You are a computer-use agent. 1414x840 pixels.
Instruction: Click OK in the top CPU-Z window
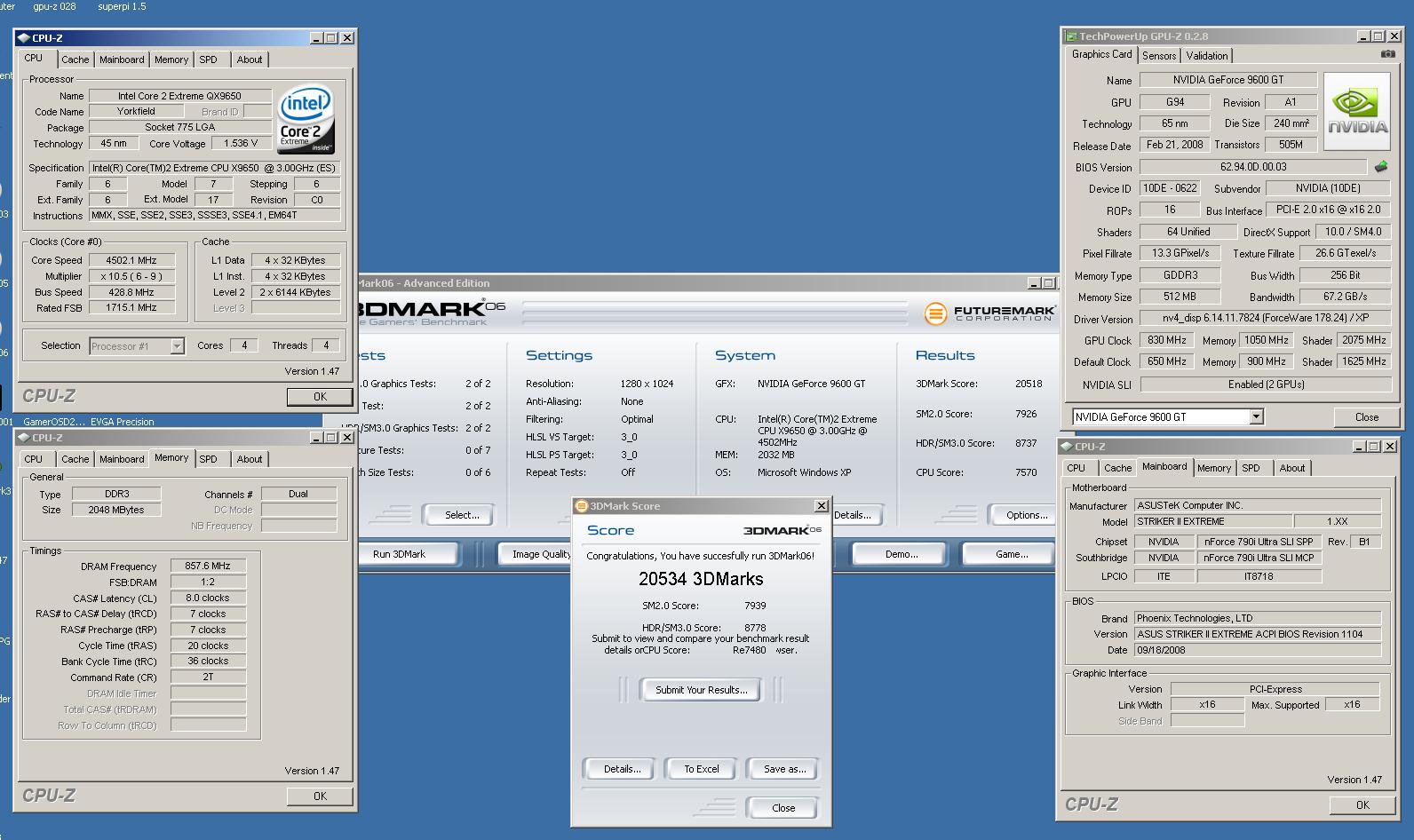(320, 397)
